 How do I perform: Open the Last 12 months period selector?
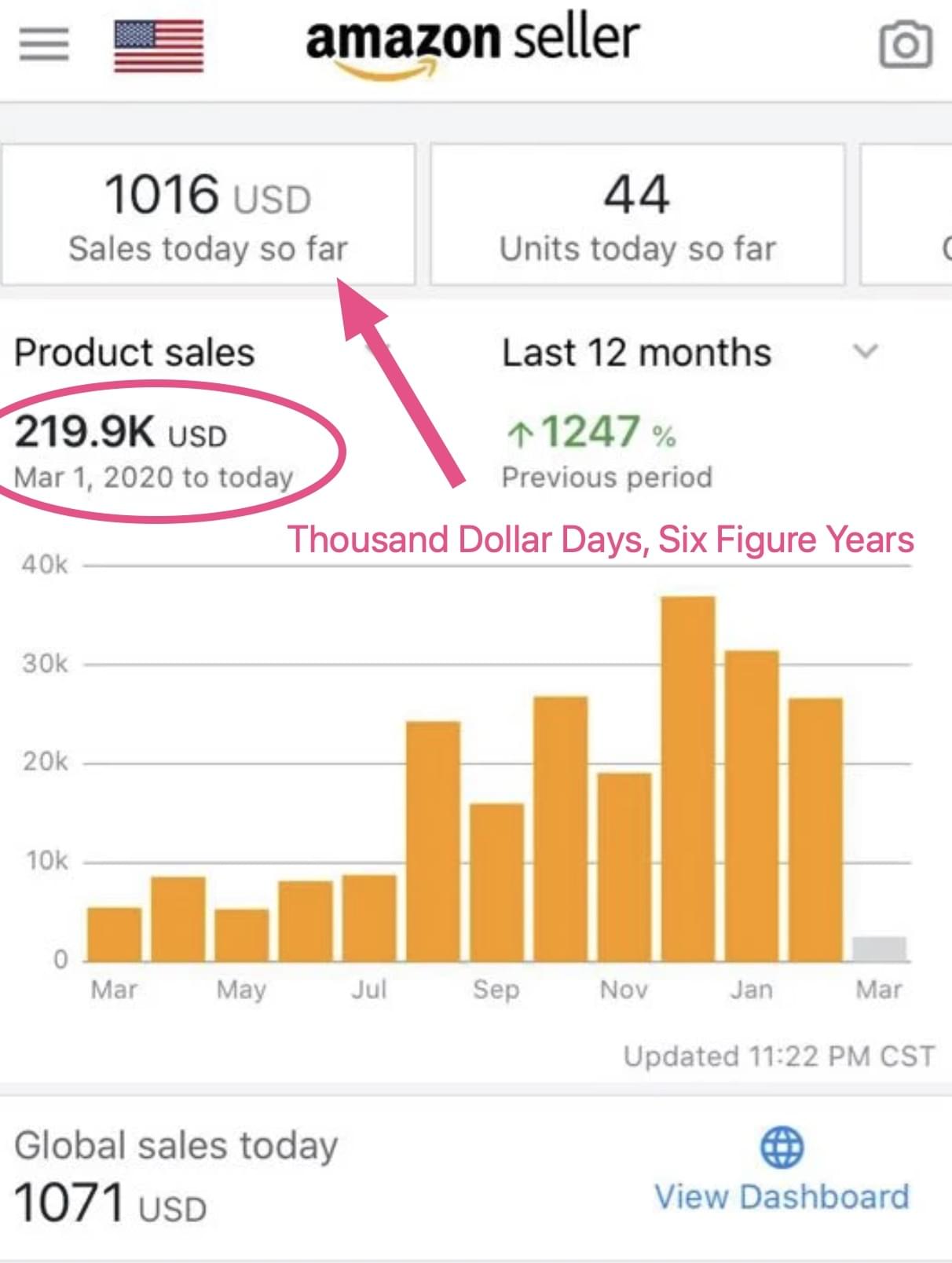[x=690, y=352]
